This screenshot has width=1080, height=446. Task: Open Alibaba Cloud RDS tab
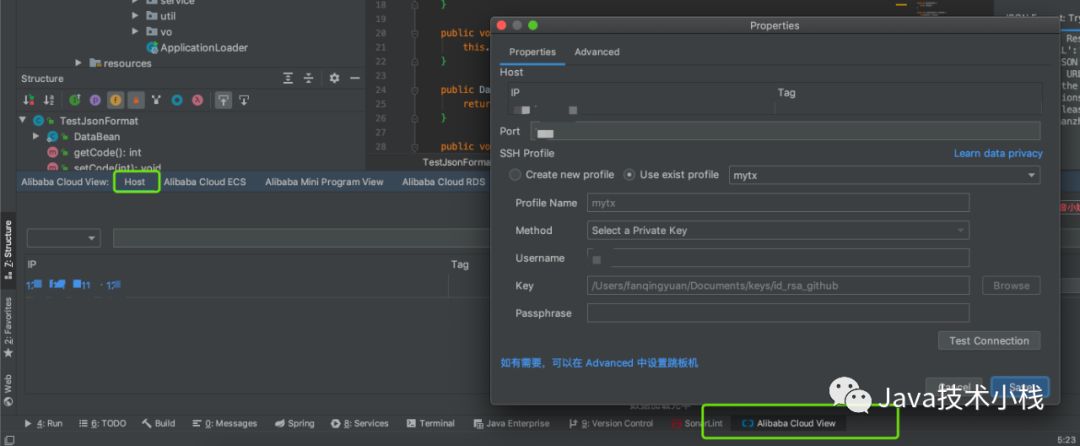[x=444, y=182]
